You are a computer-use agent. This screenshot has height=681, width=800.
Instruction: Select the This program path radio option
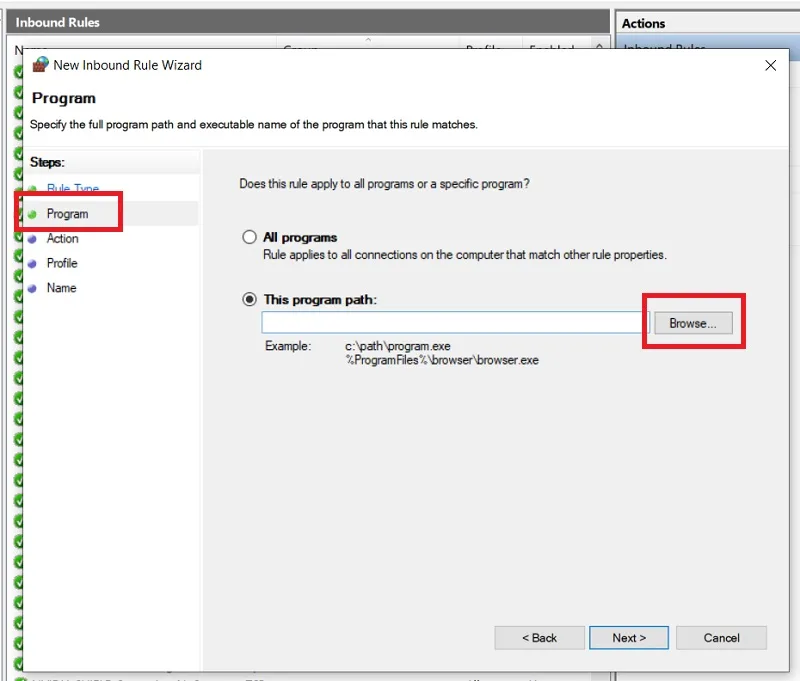pyautogui.click(x=249, y=299)
